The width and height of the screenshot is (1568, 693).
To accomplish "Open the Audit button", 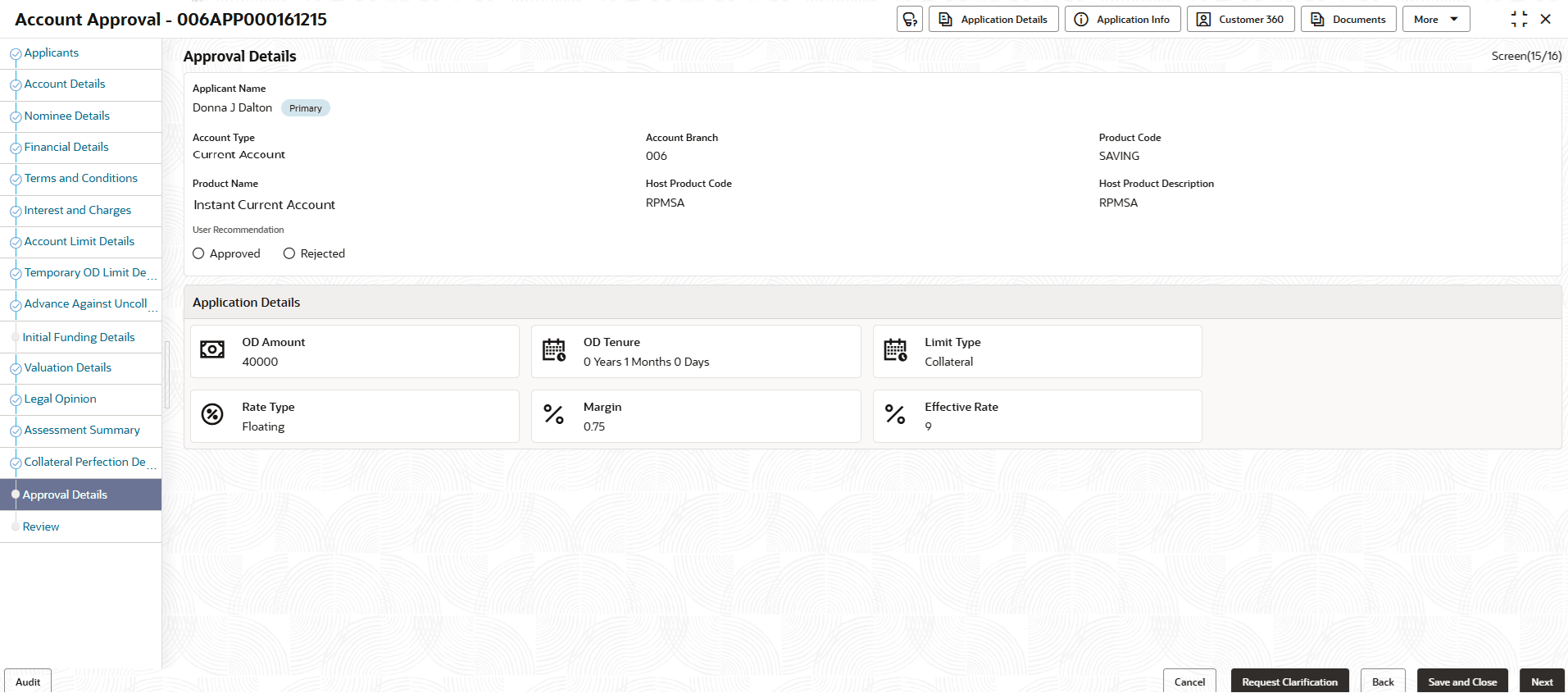I will pos(28,682).
